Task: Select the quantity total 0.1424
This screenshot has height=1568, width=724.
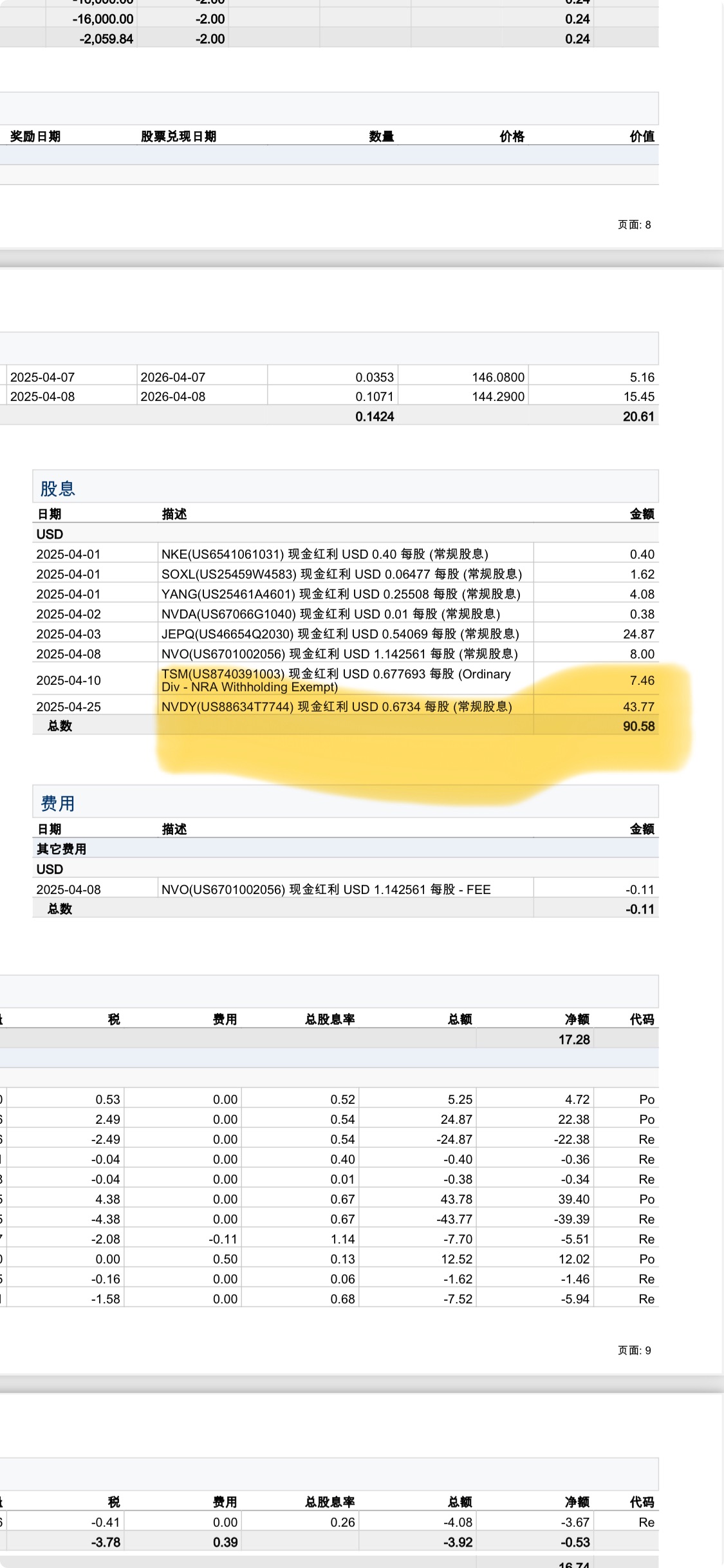Action: [375, 416]
